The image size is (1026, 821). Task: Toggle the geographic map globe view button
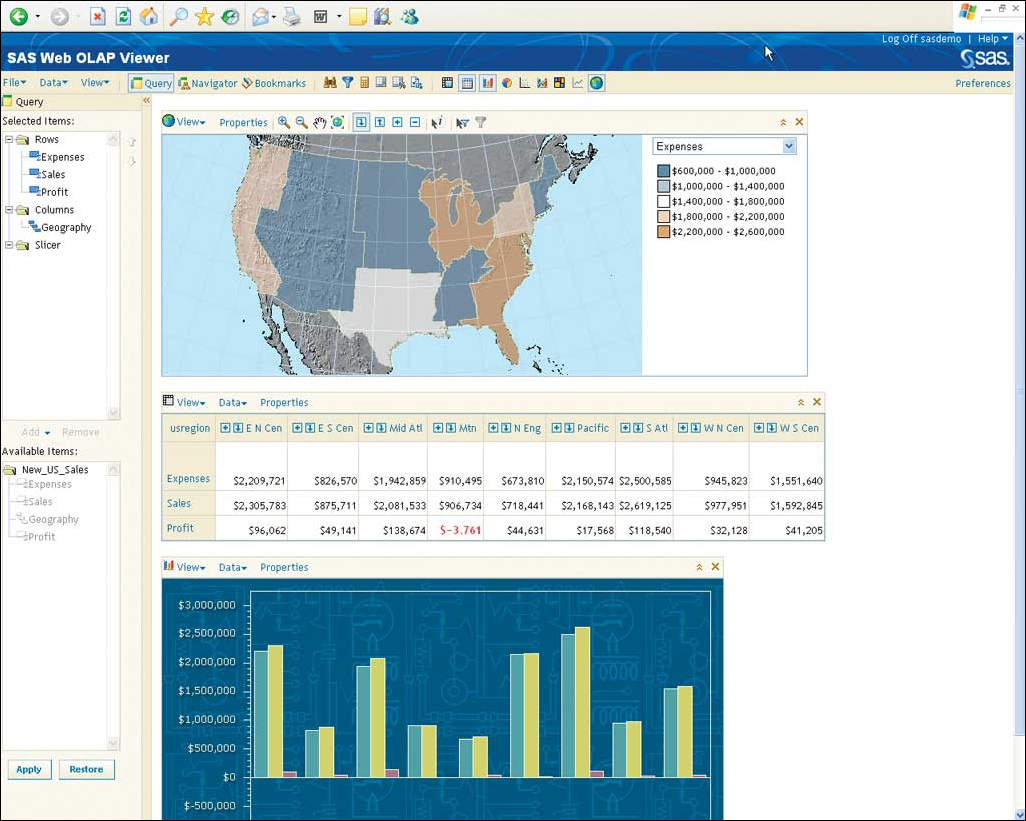(596, 83)
